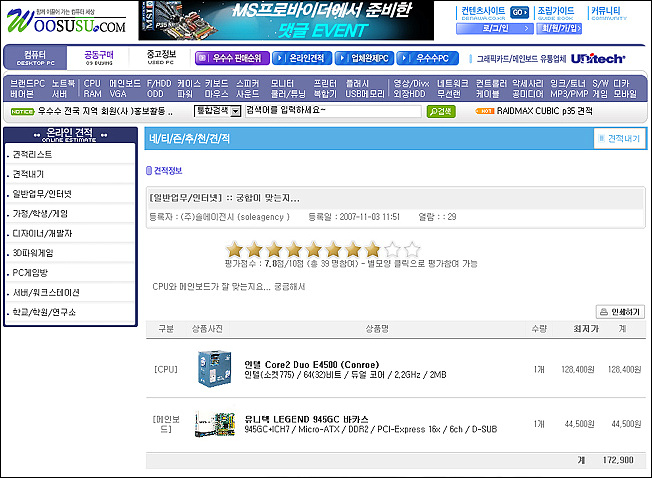Rate with the fifth star
This screenshot has height=478, width=652.
pyautogui.click(x=313, y=249)
